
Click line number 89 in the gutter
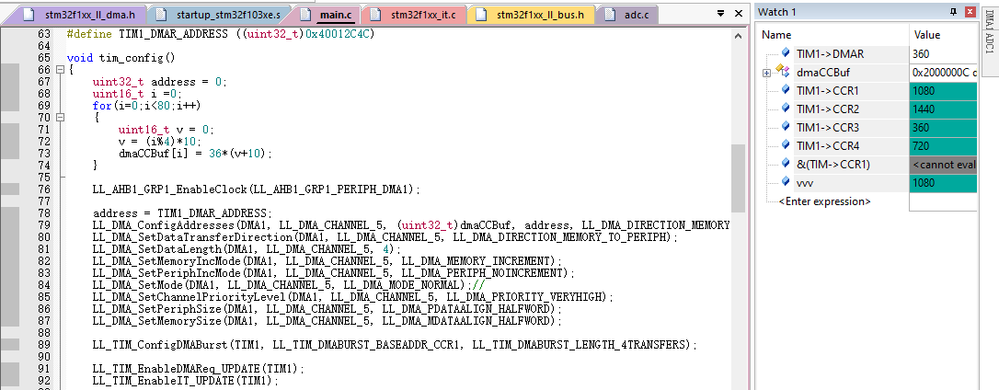click(x=44, y=344)
